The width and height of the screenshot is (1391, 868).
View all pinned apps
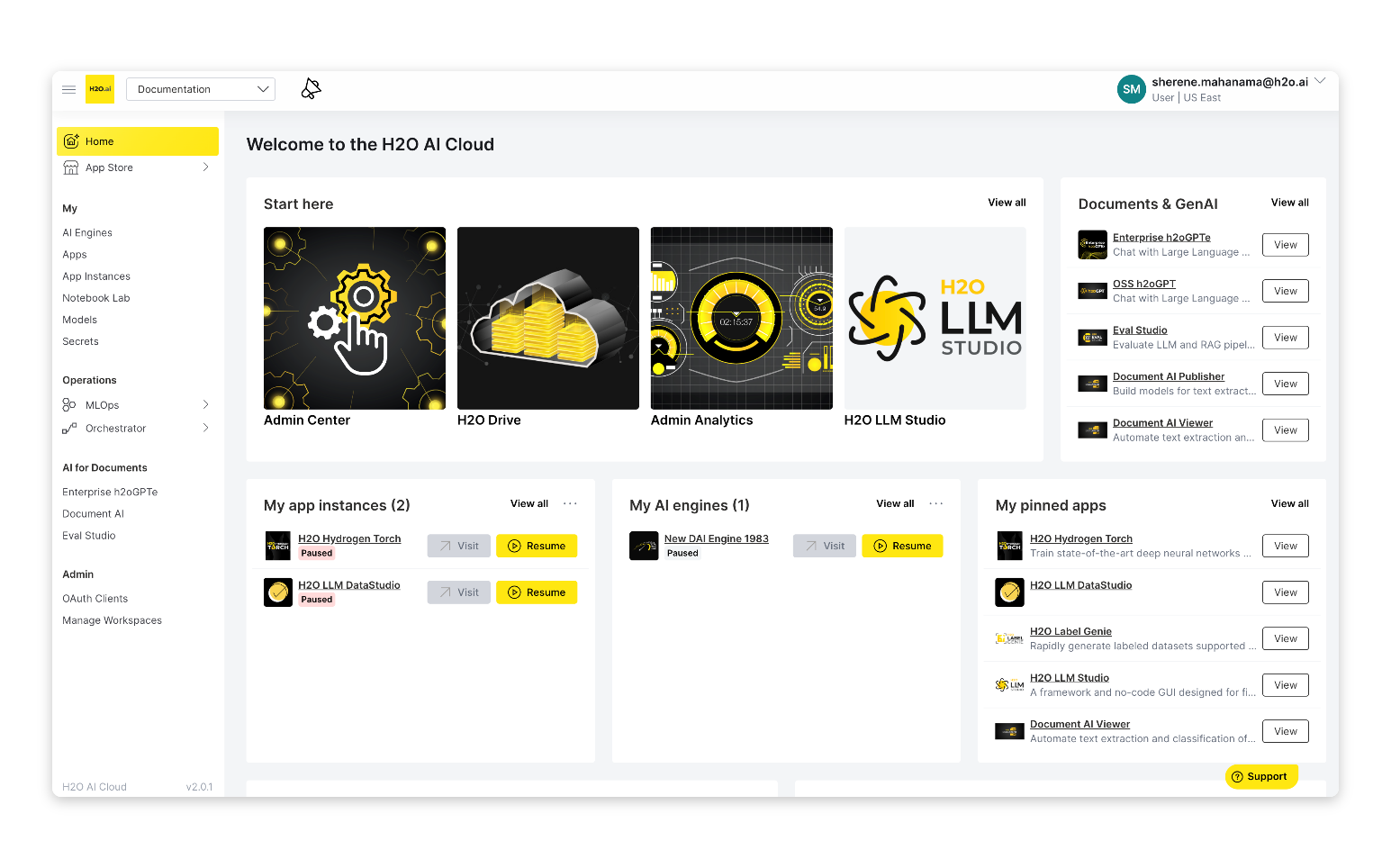click(1289, 503)
